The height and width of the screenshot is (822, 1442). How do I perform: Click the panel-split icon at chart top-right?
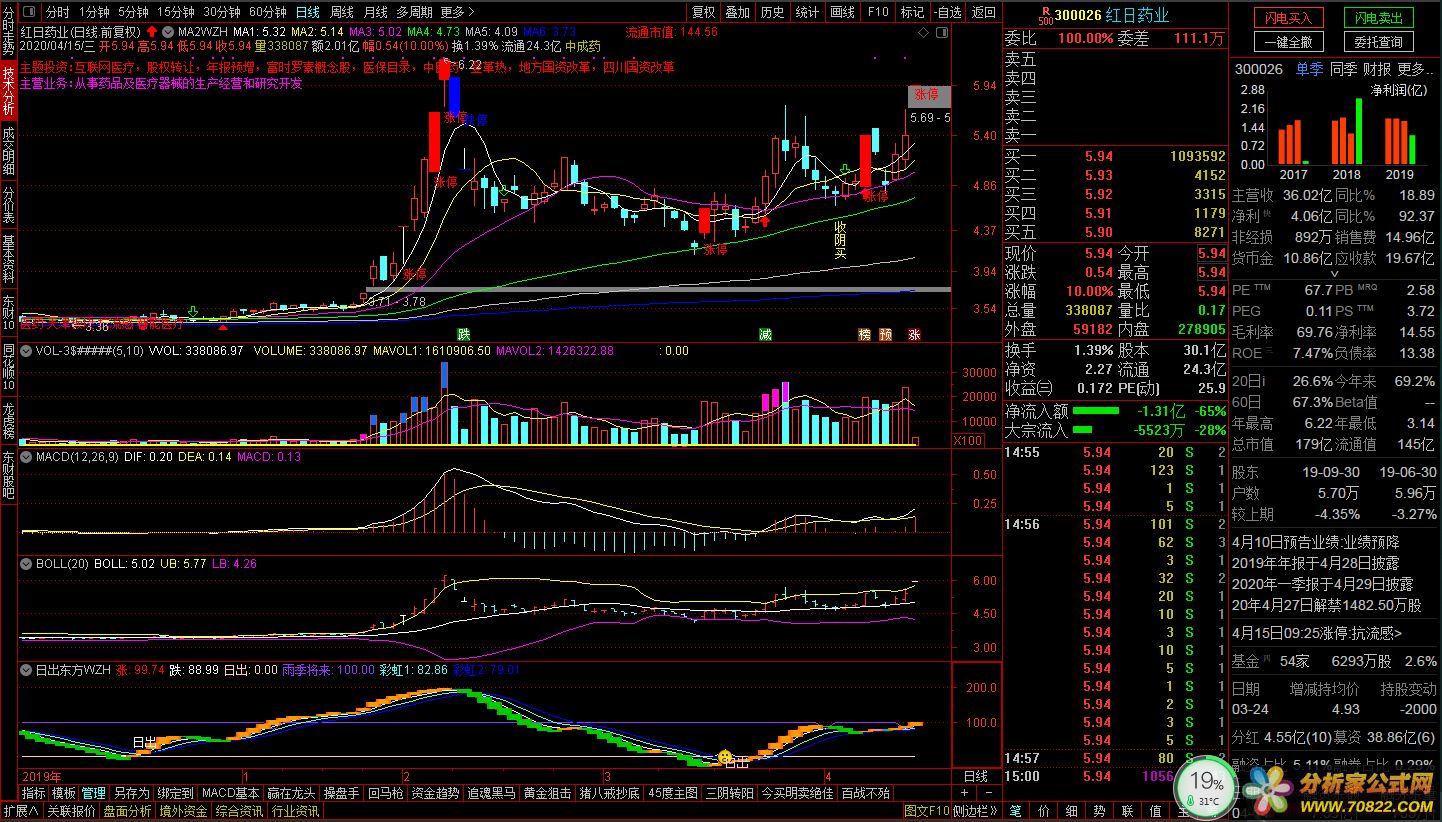(940, 32)
